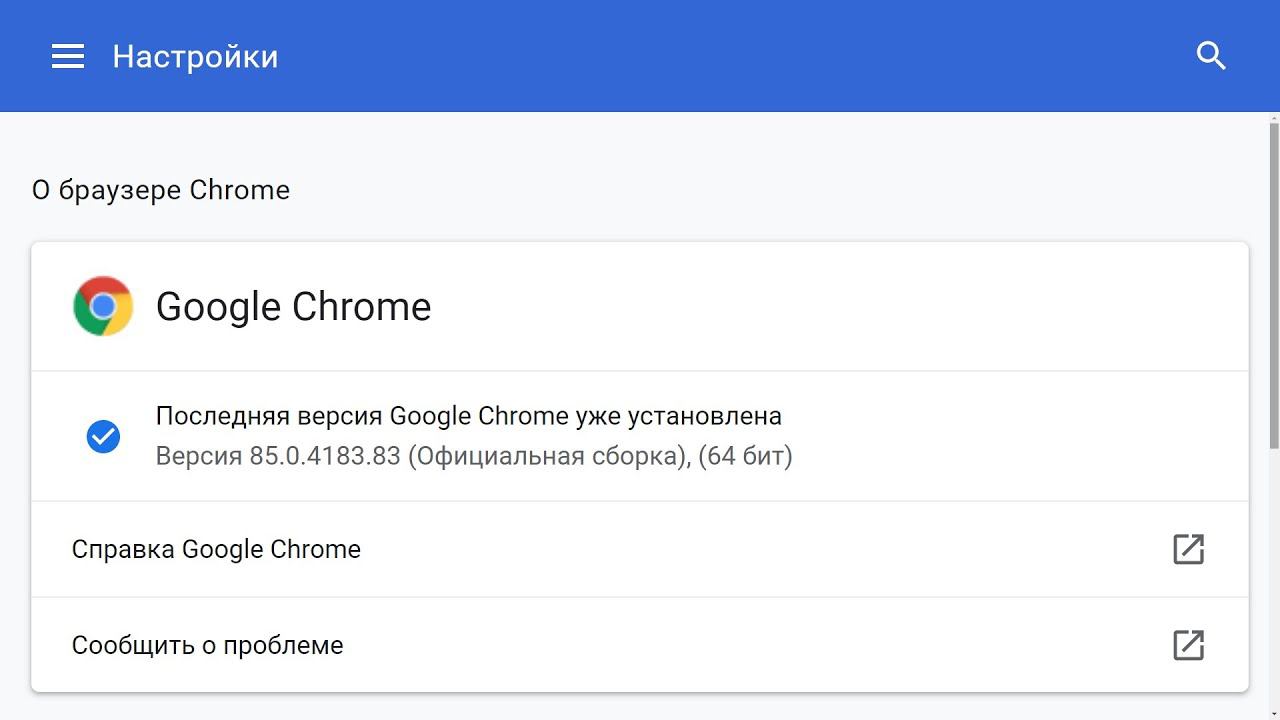This screenshot has height=720, width=1280.
Task: Open external link icon for Сообщить о проблеме
Action: coord(1188,645)
